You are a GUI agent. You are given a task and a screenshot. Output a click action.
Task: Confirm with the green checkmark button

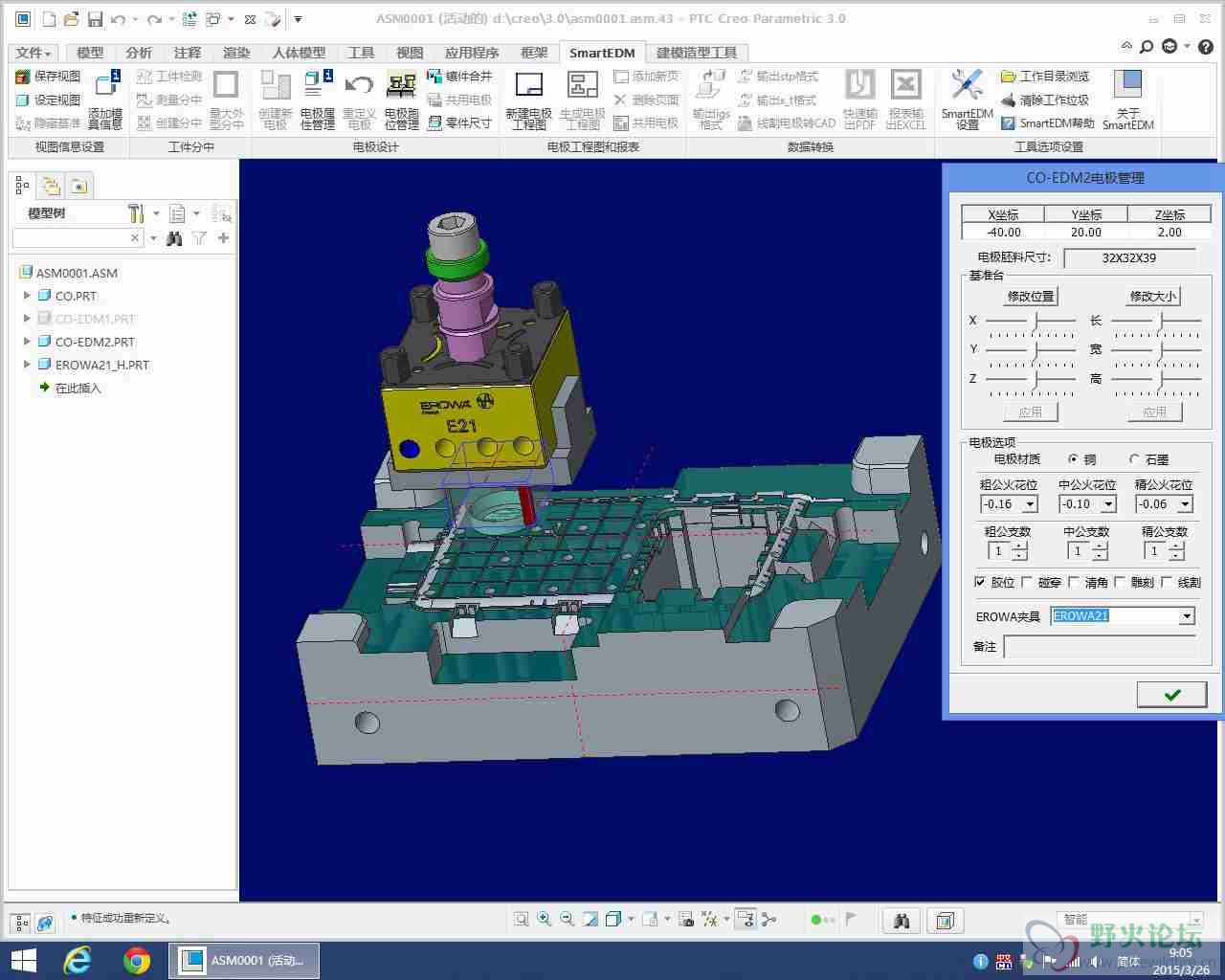coord(1172,695)
